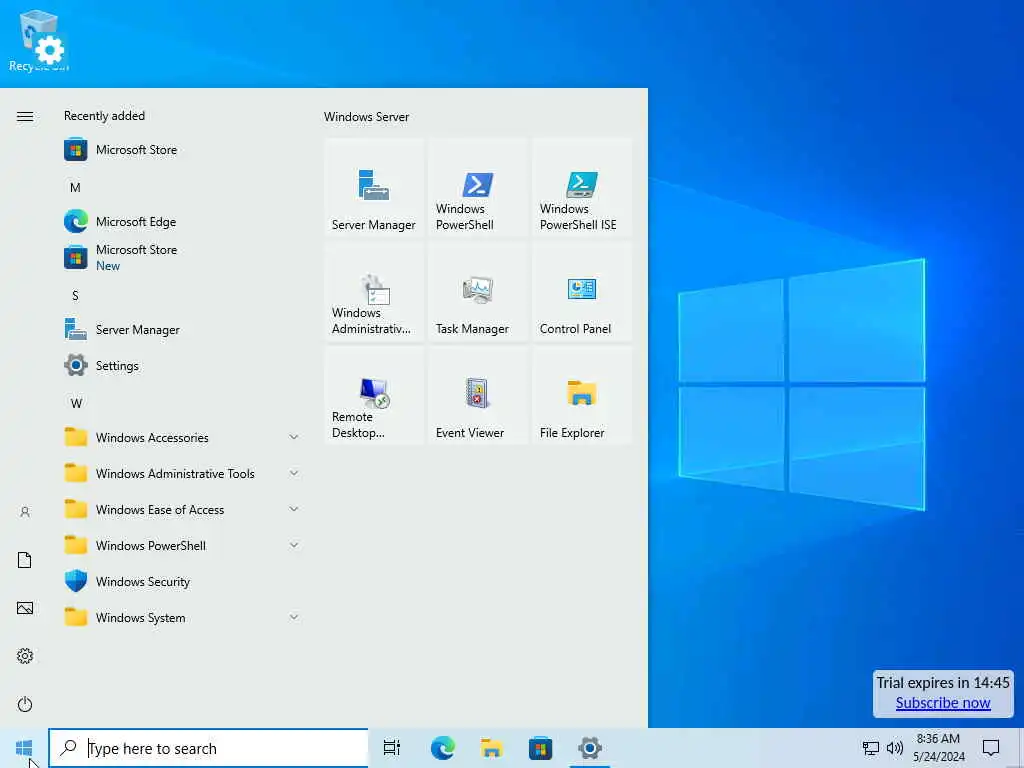
Task: Open the Windows Administrative Tools tile
Action: (x=374, y=291)
